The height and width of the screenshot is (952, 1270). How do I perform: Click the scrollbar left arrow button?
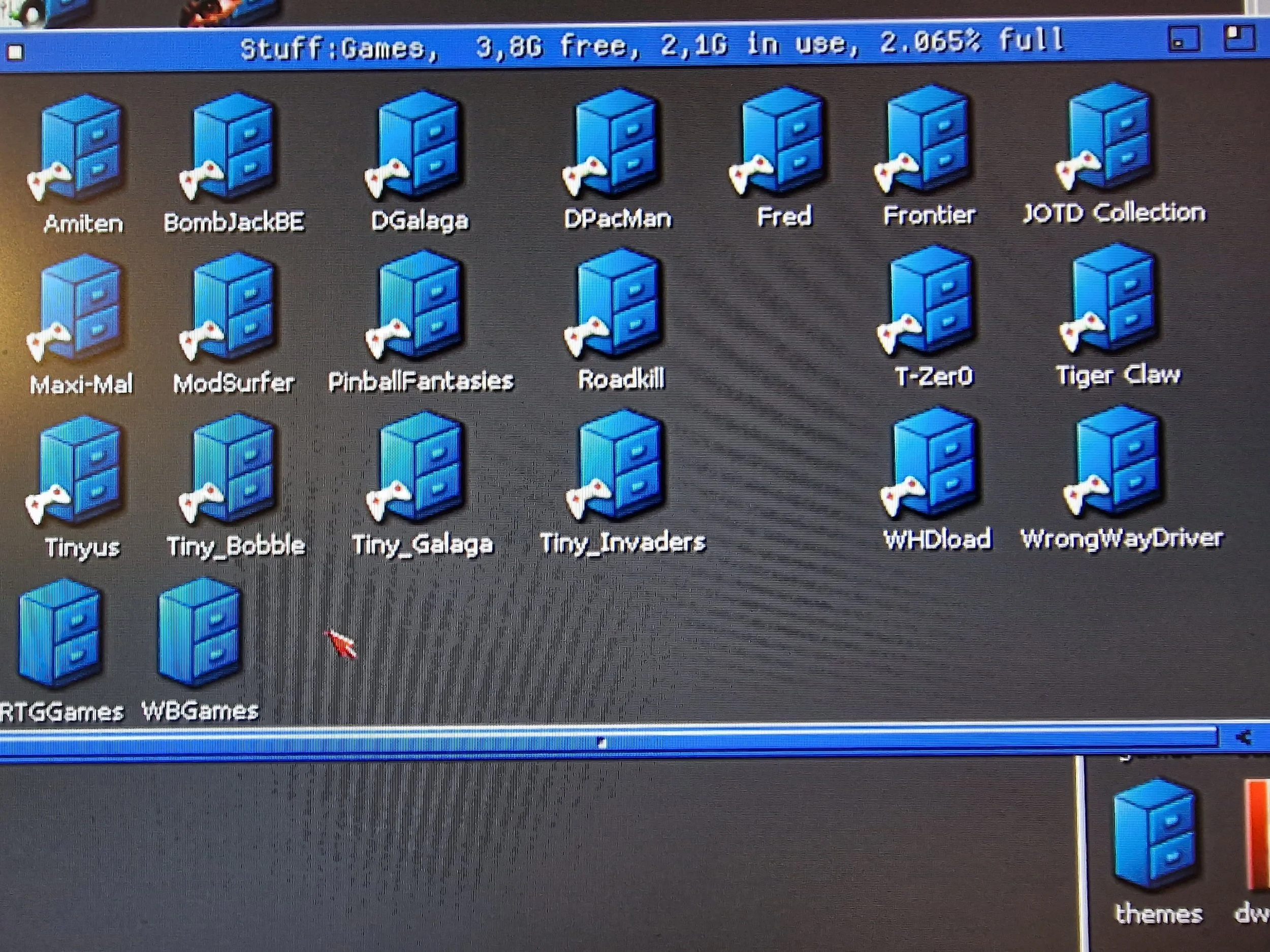[x=1244, y=737]
